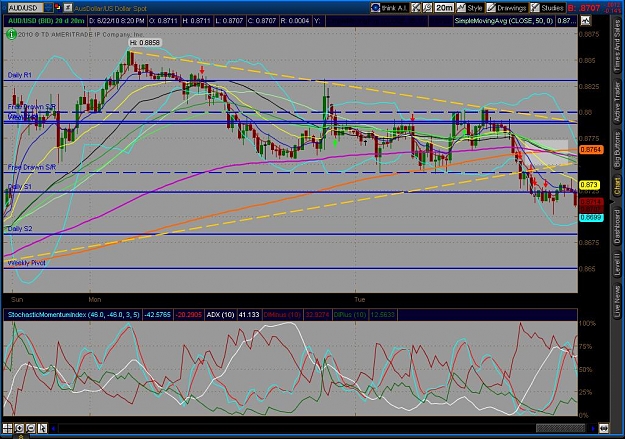Select the Chart side tab
This screenshot has width=625, height=439.
coord(617,187)
